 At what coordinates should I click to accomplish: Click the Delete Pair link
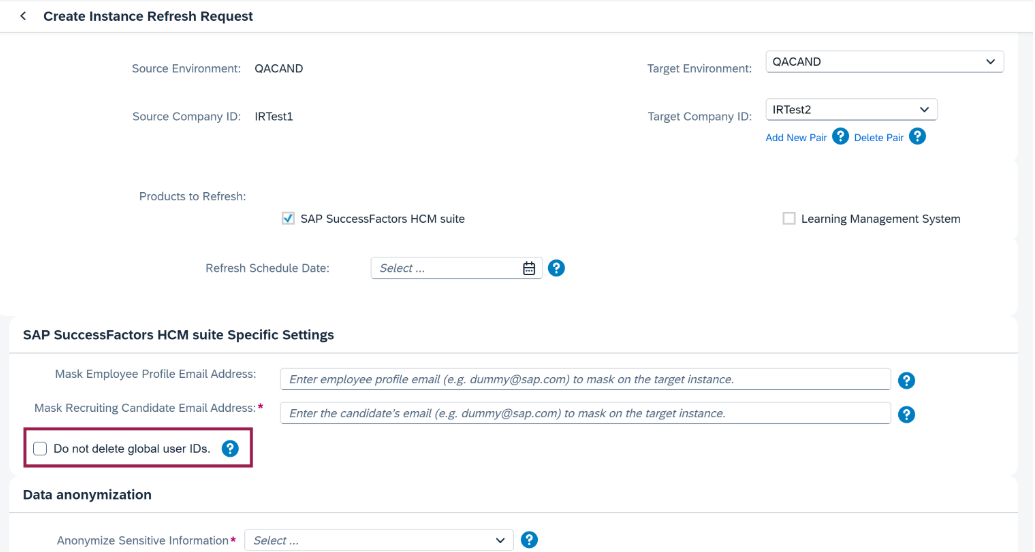879,137
